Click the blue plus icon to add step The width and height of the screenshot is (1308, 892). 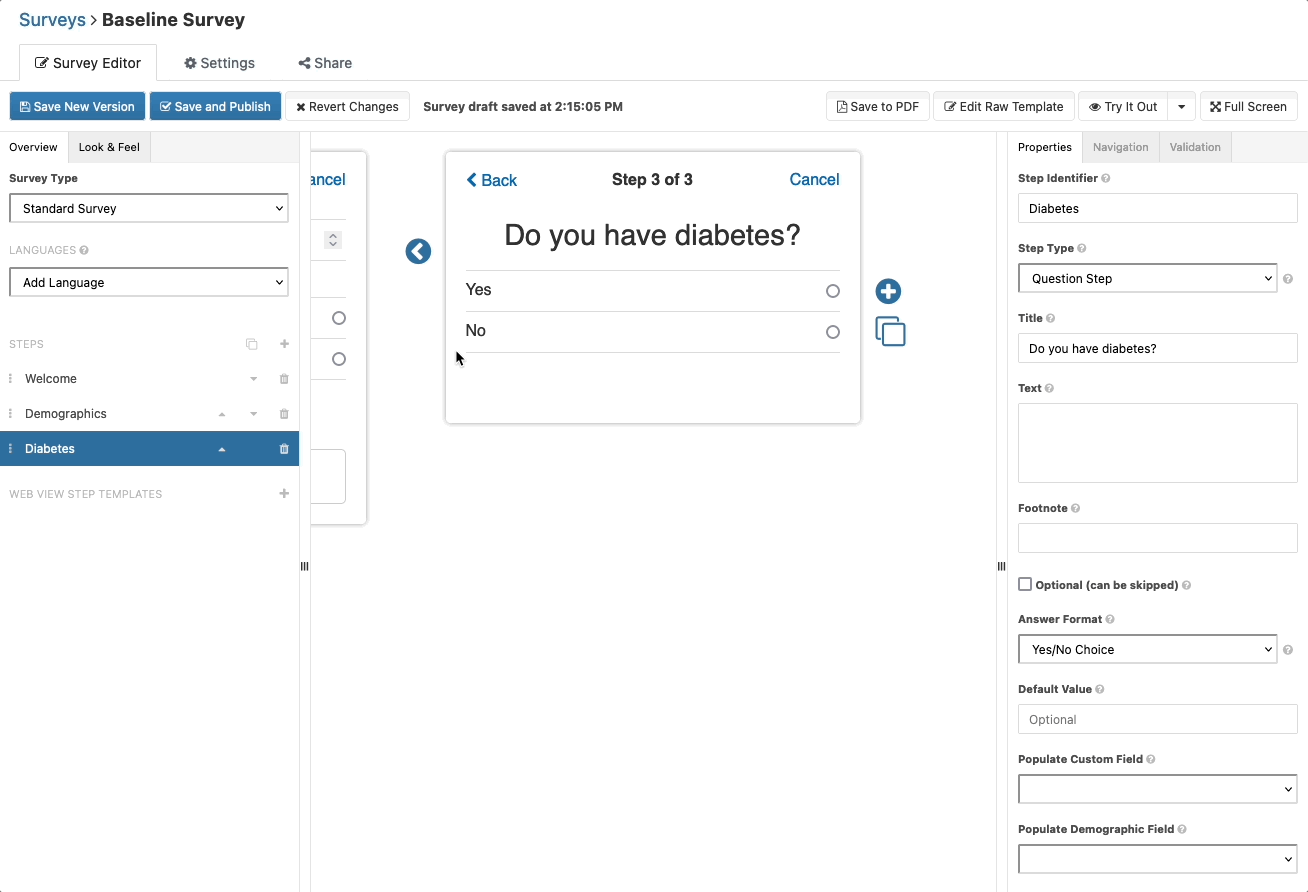click(x=888, y=291)
